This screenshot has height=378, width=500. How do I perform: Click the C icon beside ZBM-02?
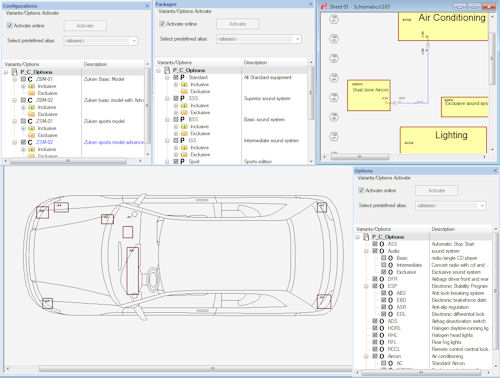30,100
